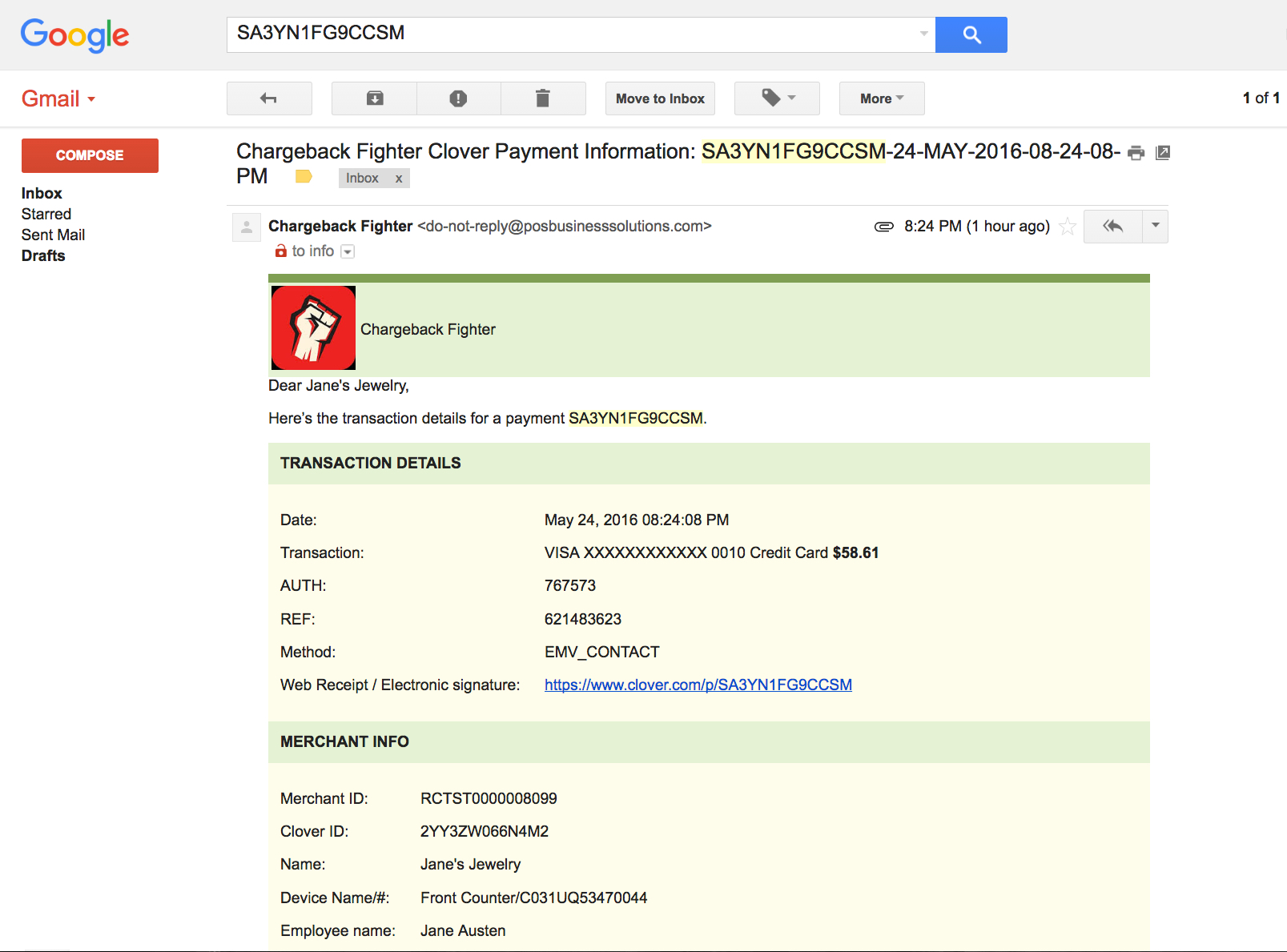The width and height of the screenshot is (1287, 952).
Task: Select Merchant ID RCTST0000008099
Action: tap(489, 798)
